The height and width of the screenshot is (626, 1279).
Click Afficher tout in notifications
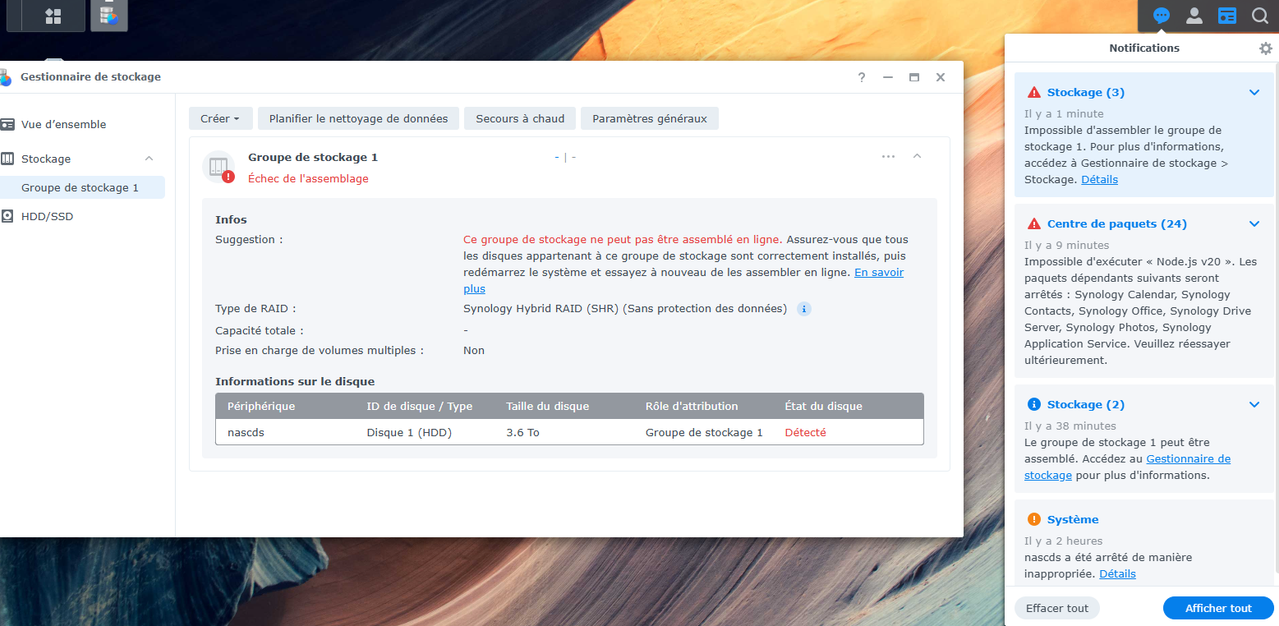(x=1218, y=608)
